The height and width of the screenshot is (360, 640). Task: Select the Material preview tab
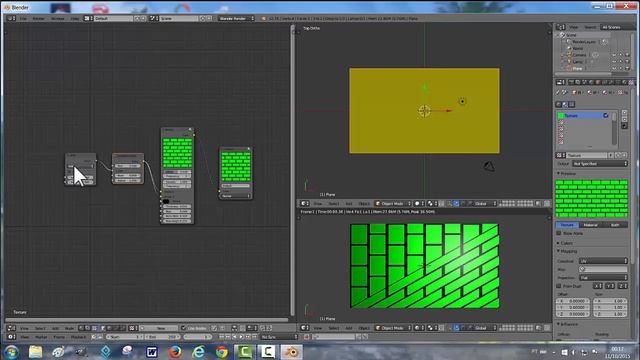(591, 225)
